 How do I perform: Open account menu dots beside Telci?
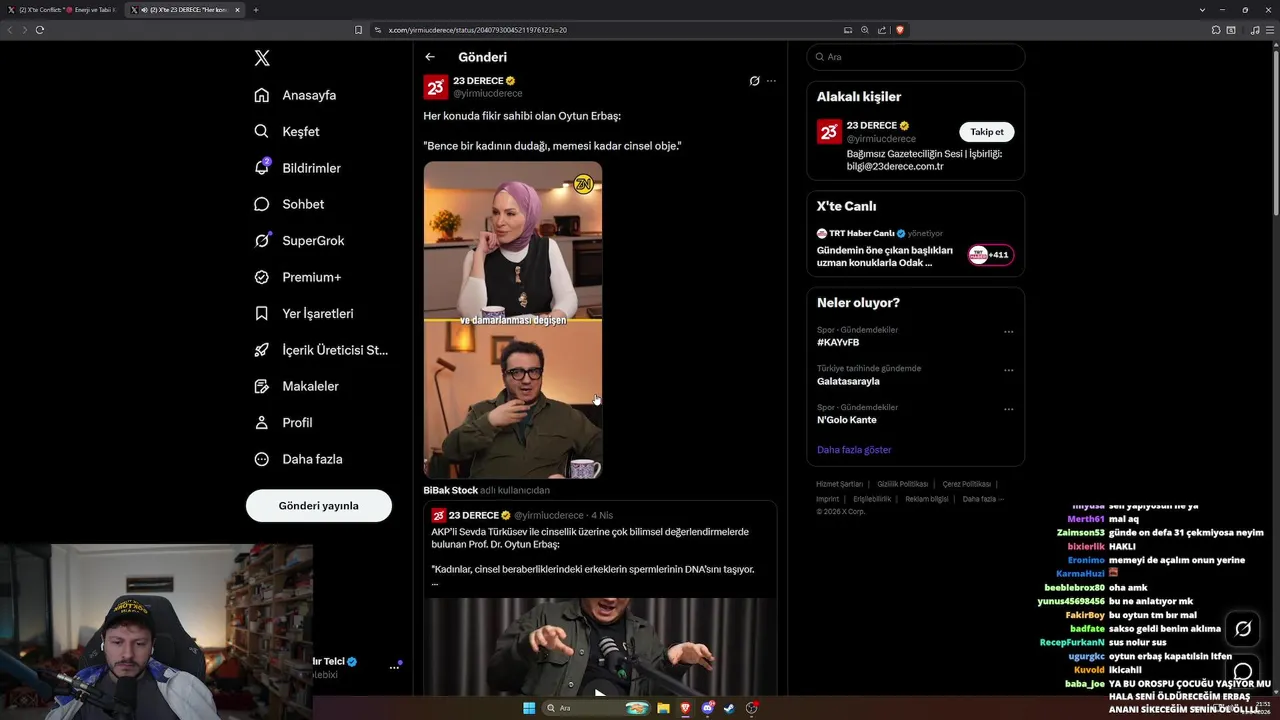pos(394,667)
